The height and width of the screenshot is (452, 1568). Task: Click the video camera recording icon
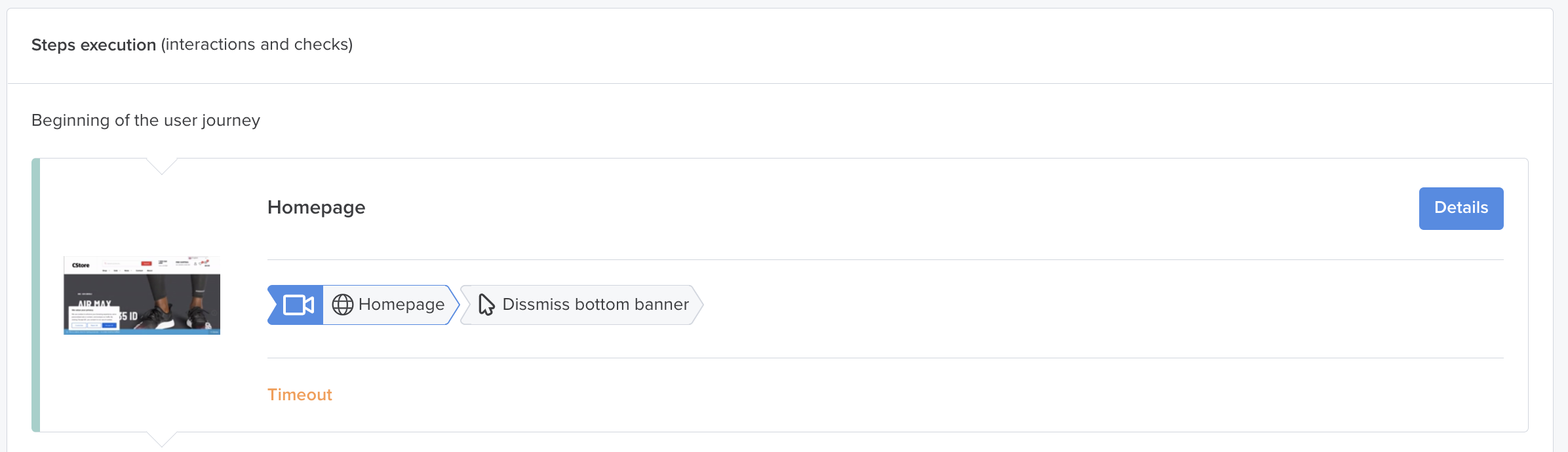(x=298, y=305)
